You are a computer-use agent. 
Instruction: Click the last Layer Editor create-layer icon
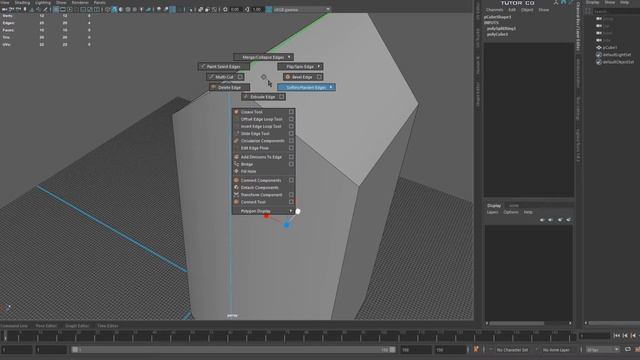click(x=569, y=220)
